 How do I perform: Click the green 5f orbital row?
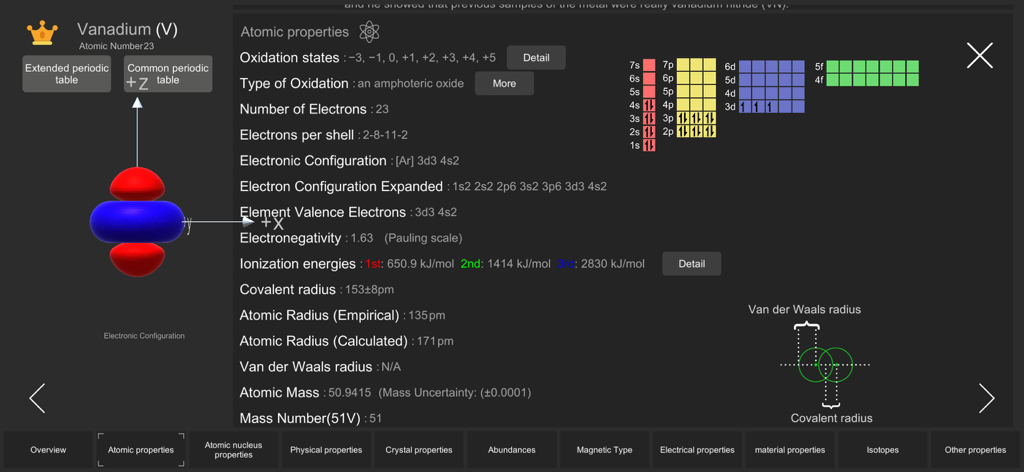coord(873,67)
